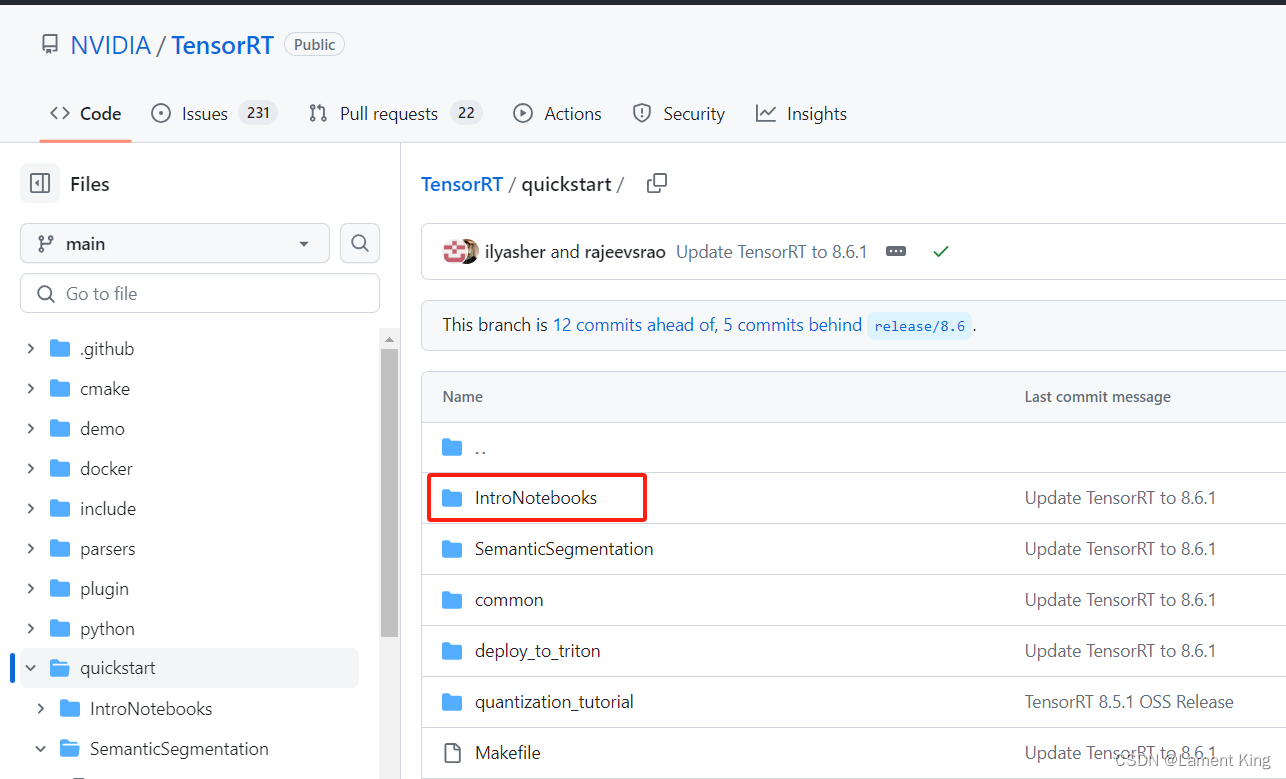Open the Makefile file
Image resolution: width=1286 pixels, height=779 pixels.
(508, 753)
